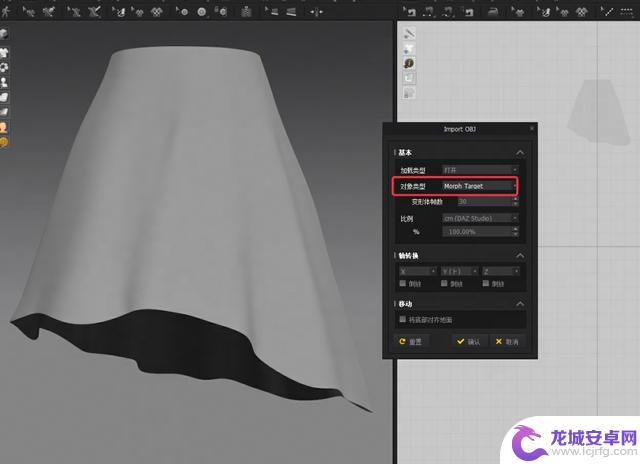Enable the 倒转 checkbox under Z axis
Screen dimensions: 640x464
click(x=486, y=283)
